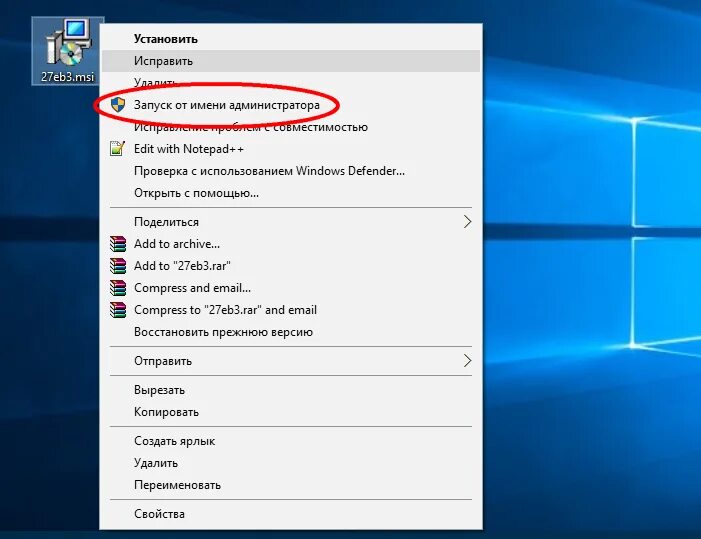Image resolution: width=701 pixels, height=539 pixels.
Task: Select Edit with Notepad++
Action: pos(291,148)
